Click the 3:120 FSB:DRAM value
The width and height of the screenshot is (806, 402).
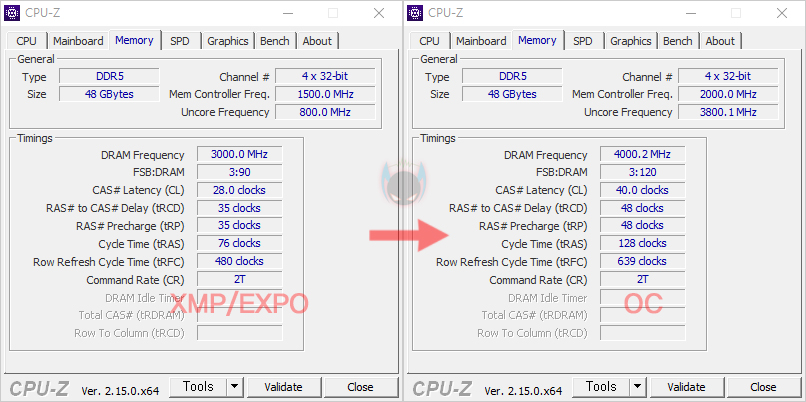point(643,172)
